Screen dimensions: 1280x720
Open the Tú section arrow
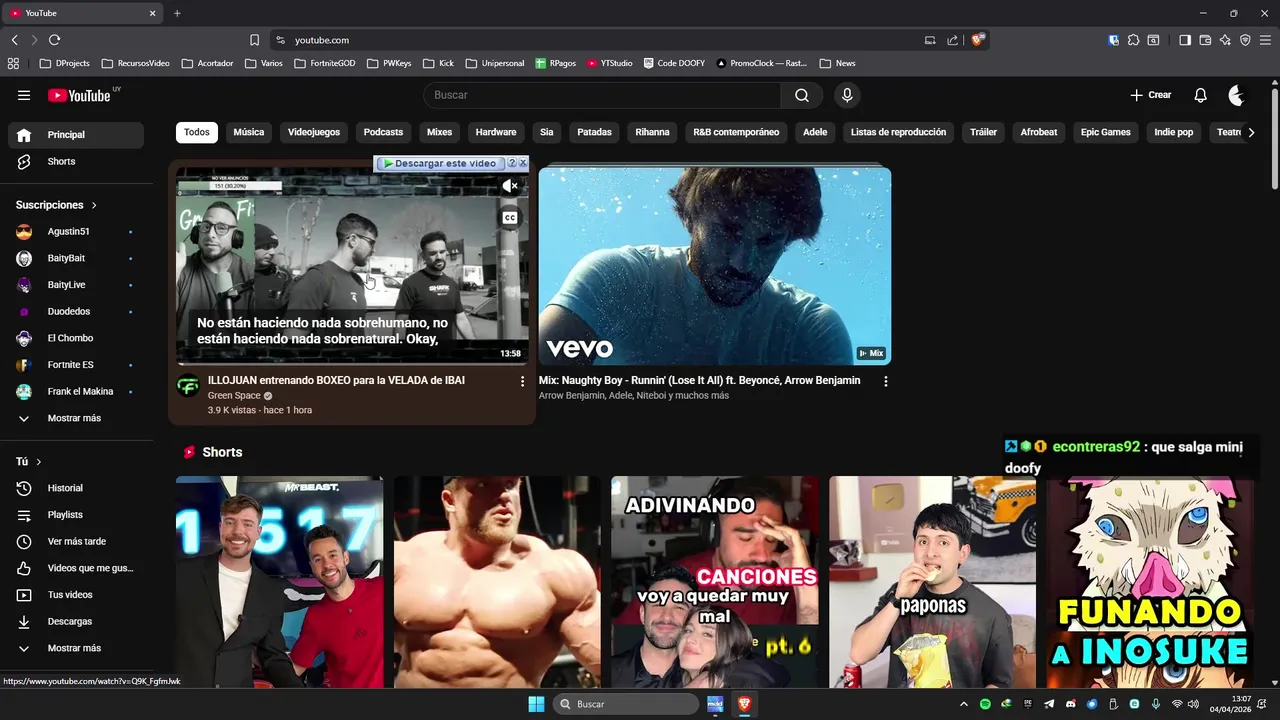[39, 462]
